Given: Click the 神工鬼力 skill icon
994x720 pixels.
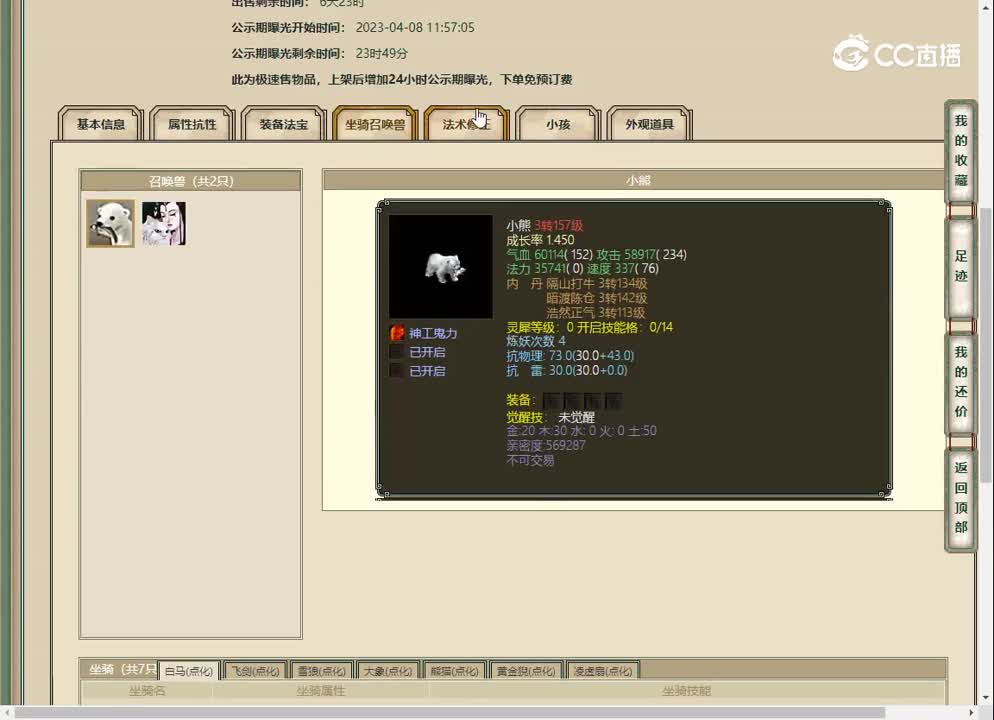Looking at the screenshot, I should click(397, 333).
